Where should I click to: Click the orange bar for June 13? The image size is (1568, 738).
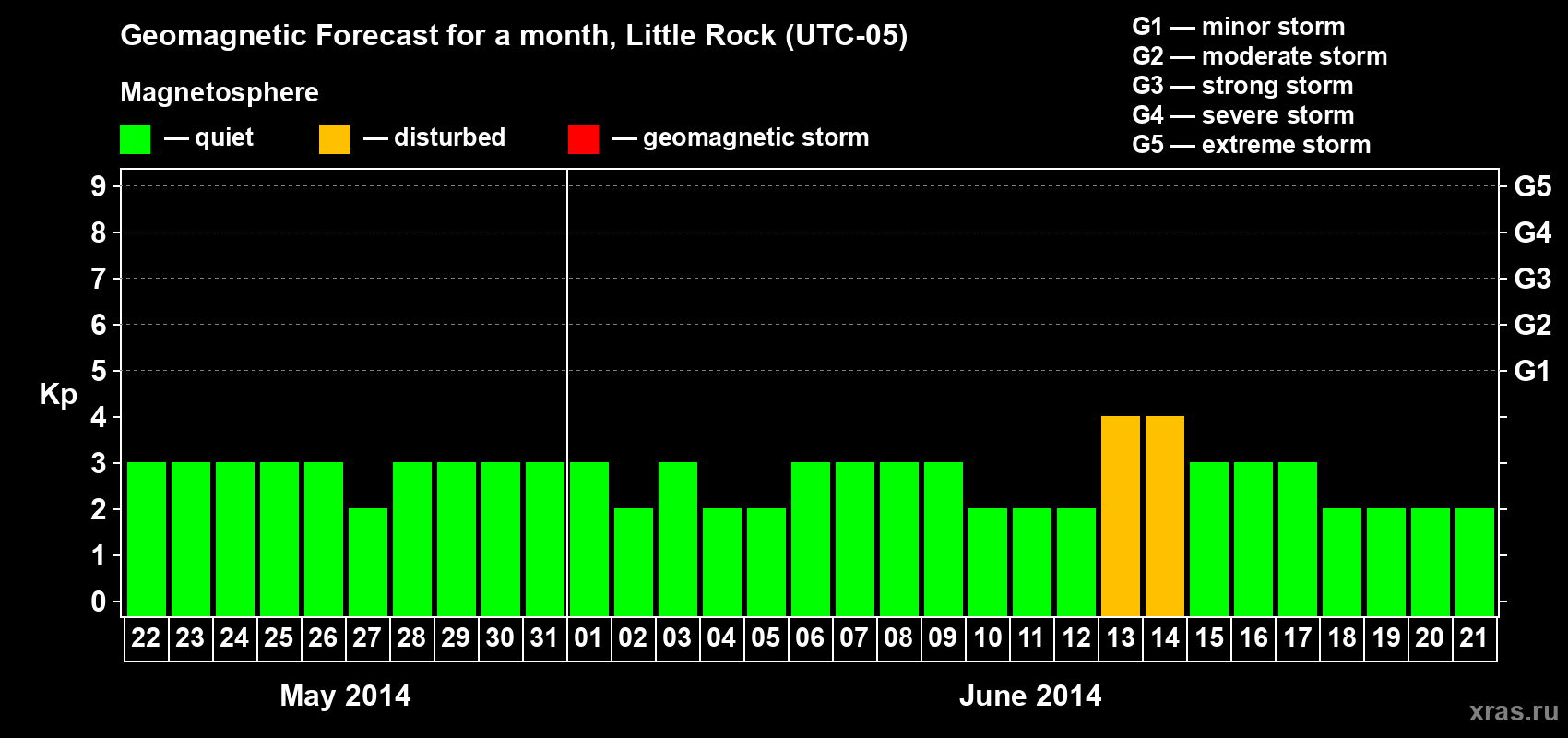coord(1121,516)
